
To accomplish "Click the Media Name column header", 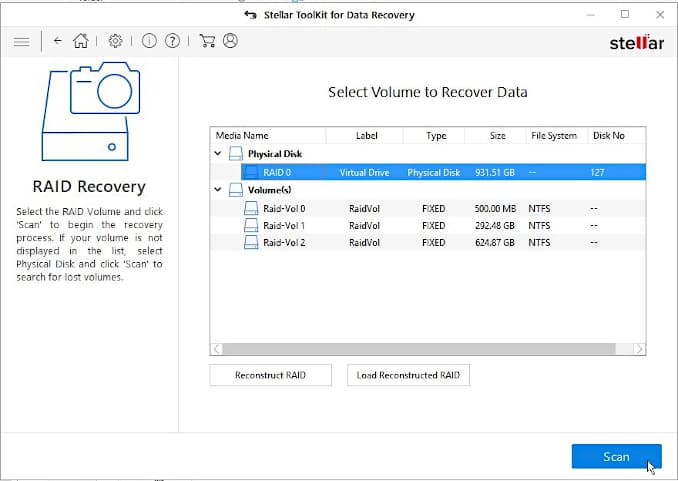I will [268, 135].
